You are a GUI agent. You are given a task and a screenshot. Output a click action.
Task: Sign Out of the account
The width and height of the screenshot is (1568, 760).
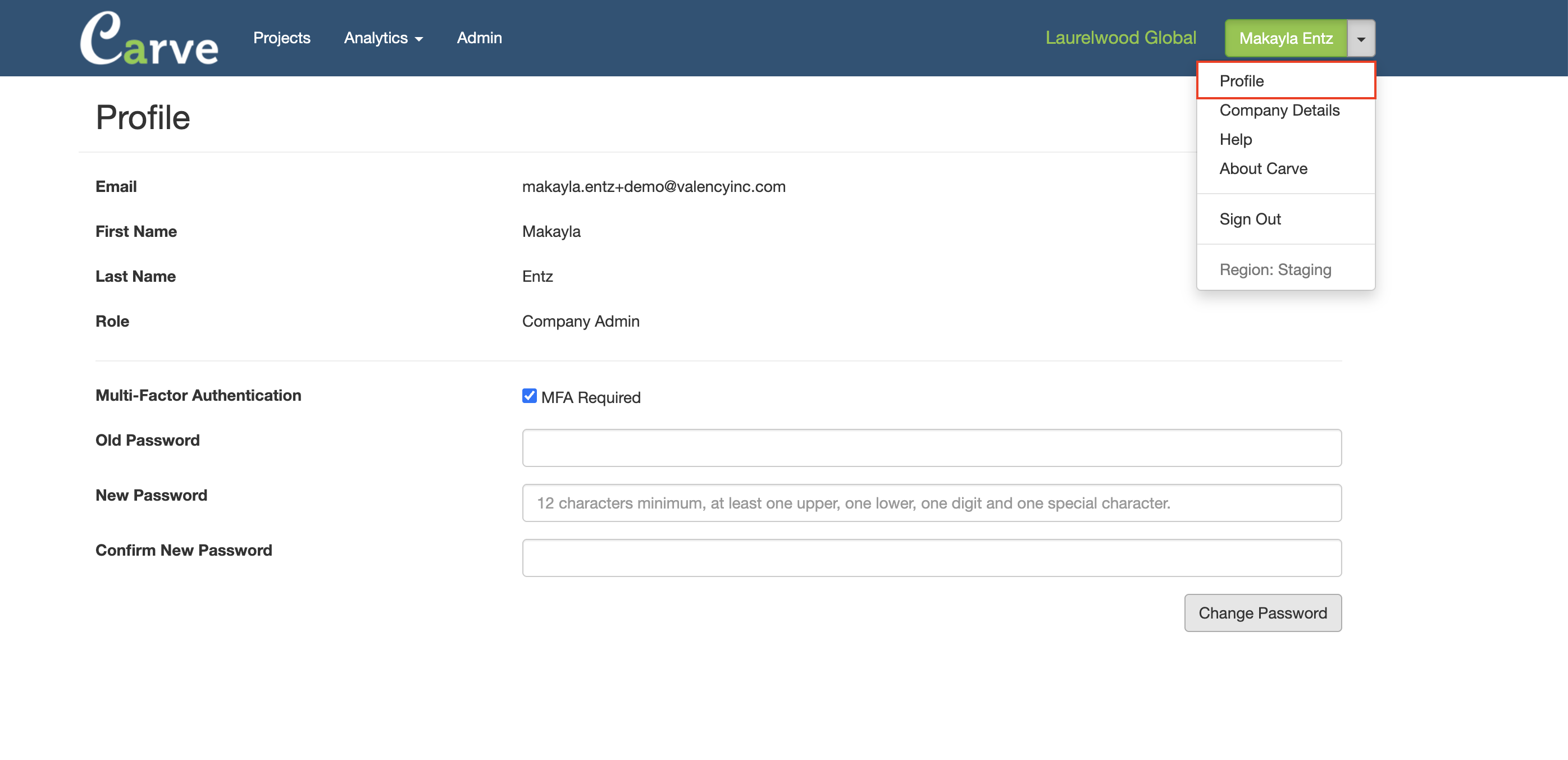[1250, 219]
